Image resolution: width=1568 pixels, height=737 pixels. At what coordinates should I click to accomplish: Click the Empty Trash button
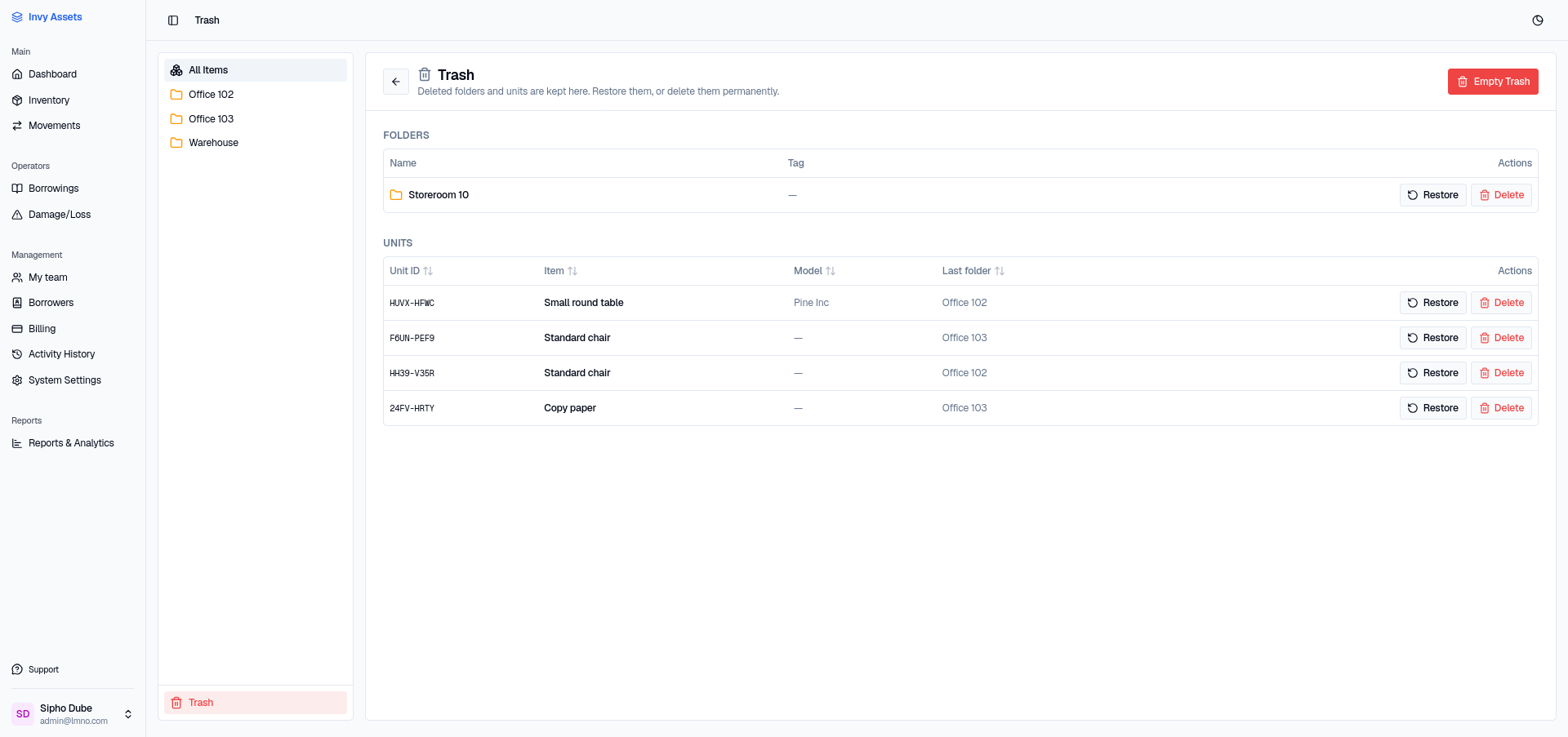click(x=1493, y=82)
